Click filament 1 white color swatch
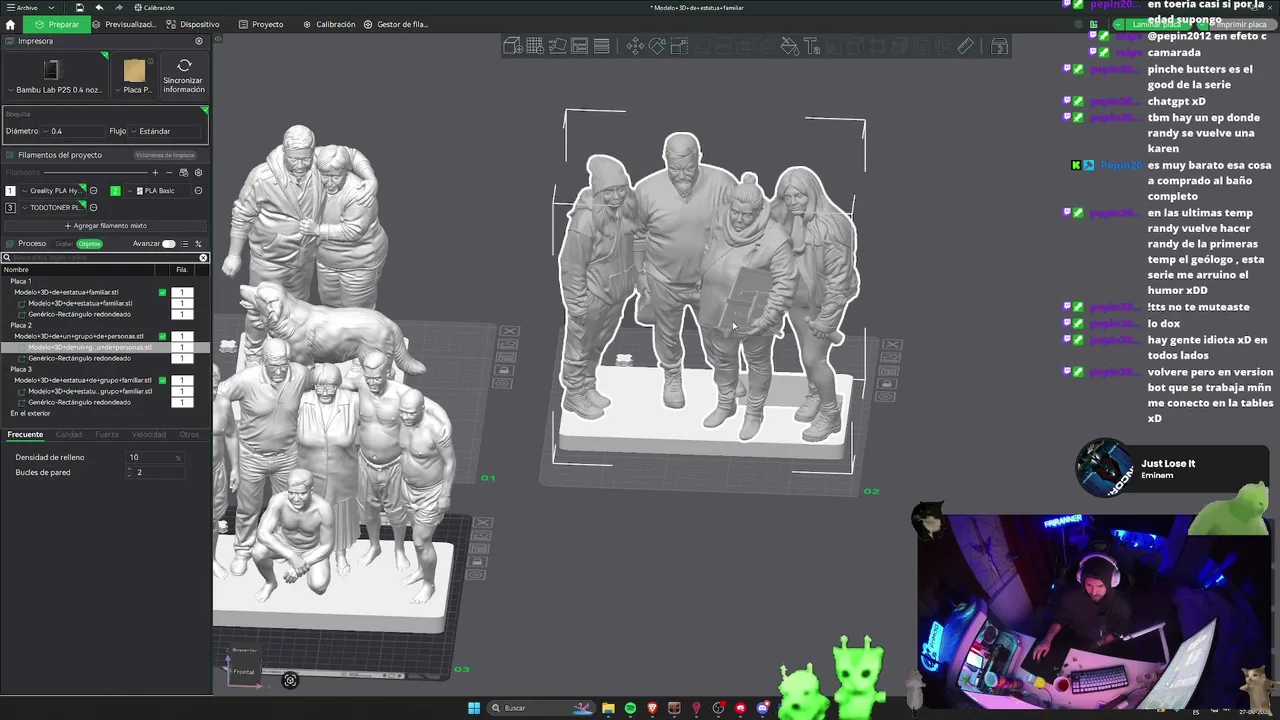 point(10,191)
